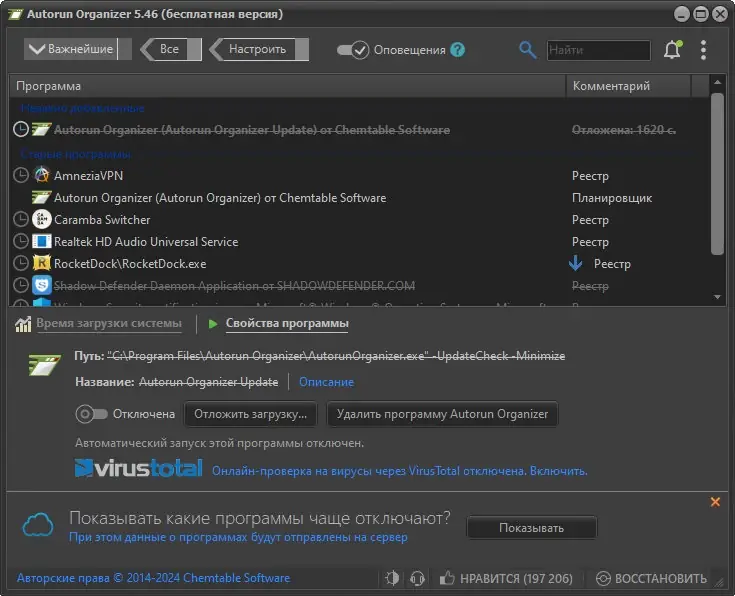Screen dimensions: 735x596
Task: Focus the Найти search field
Action: [599, 50]
